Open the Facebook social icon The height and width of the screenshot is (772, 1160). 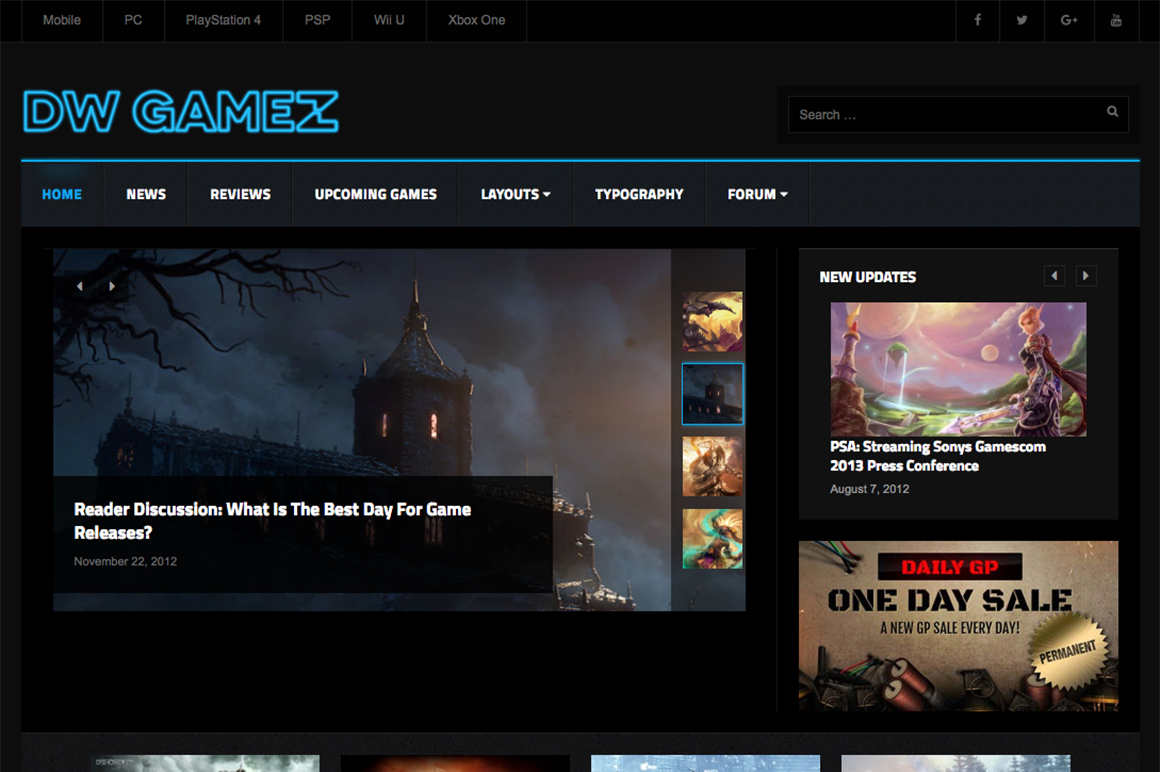click(977, 20)
